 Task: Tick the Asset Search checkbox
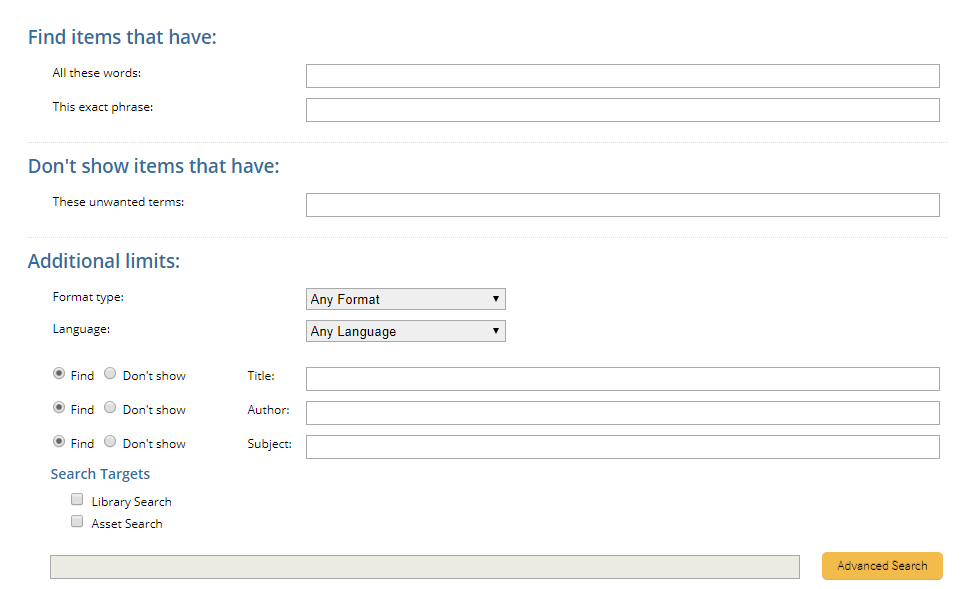tap(77, 522)
